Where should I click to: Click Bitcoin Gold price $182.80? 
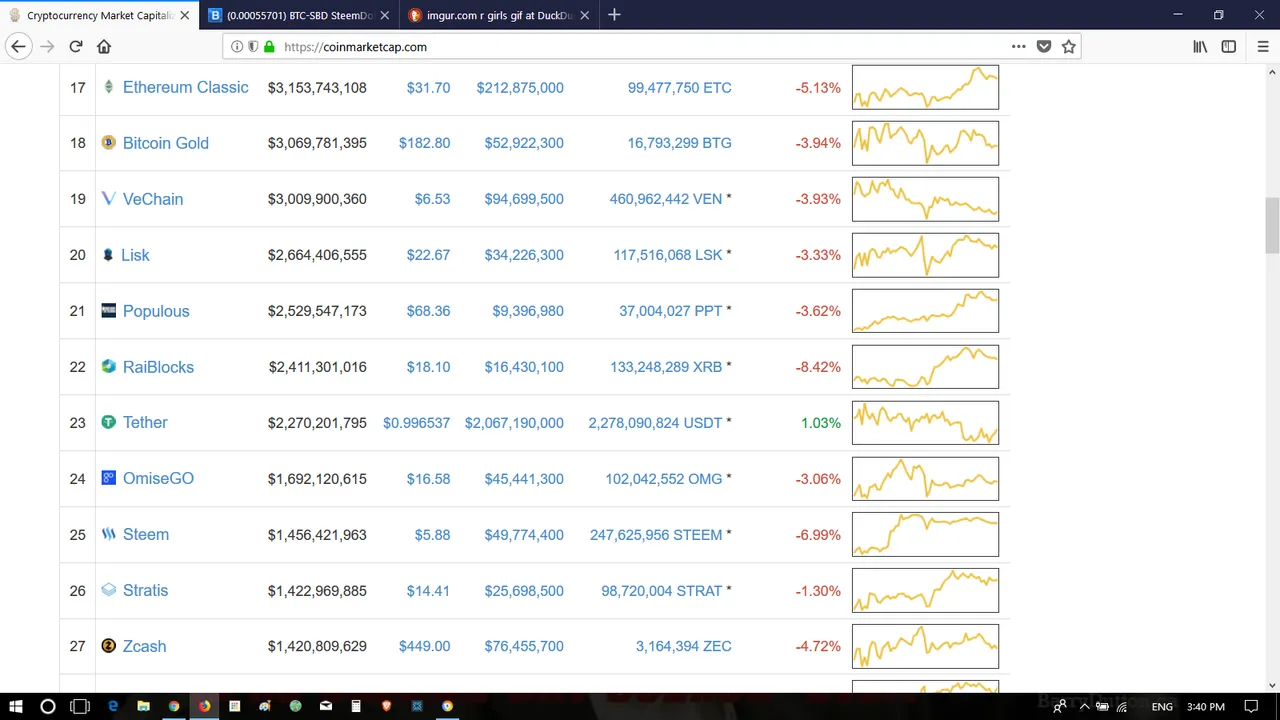[424, 143]
